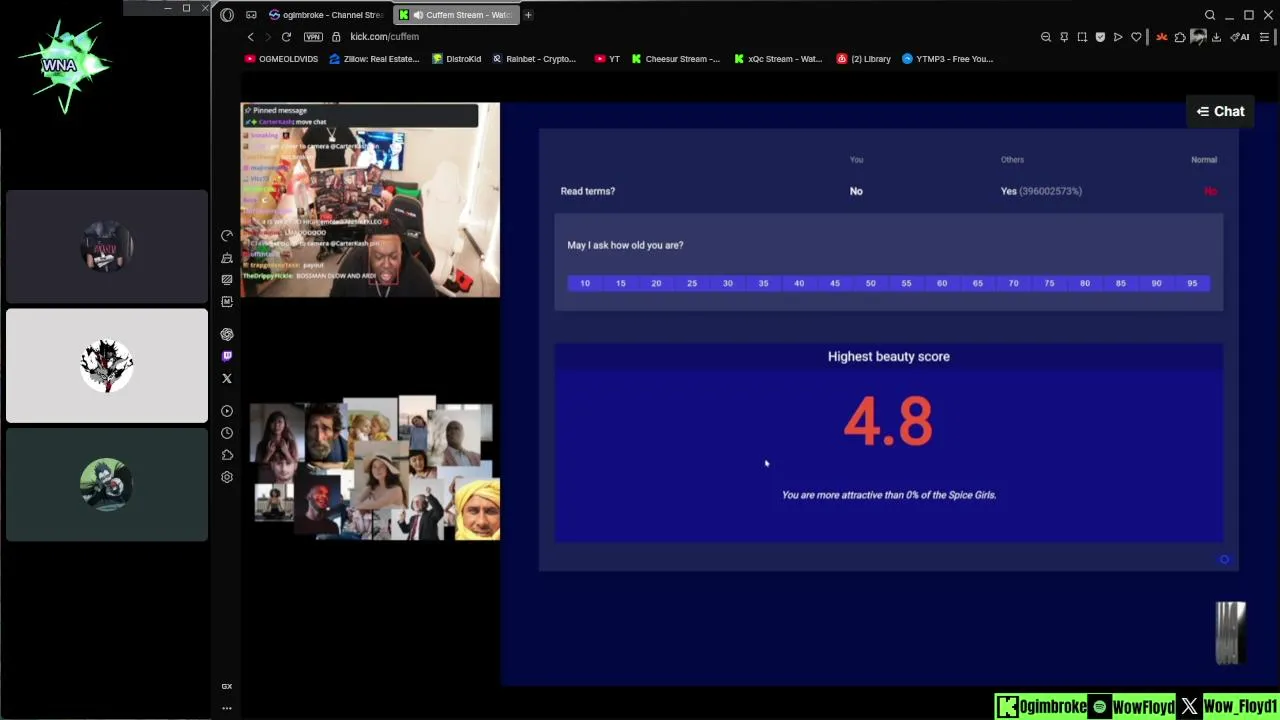The image size is (1280, 720).
Task: Switch to Cuffem Stream tab
Action: [455, 15]
